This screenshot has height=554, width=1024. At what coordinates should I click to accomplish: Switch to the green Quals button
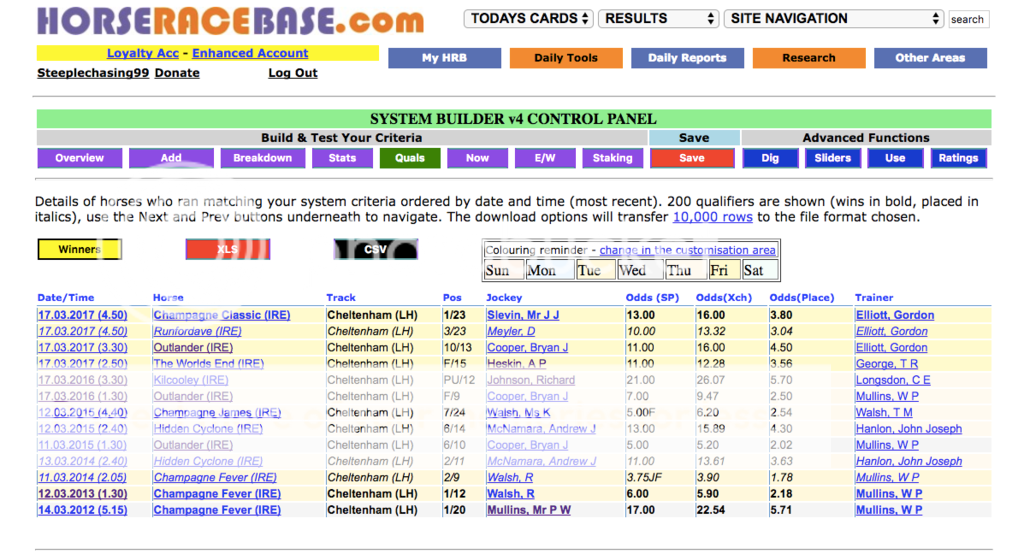410,158
